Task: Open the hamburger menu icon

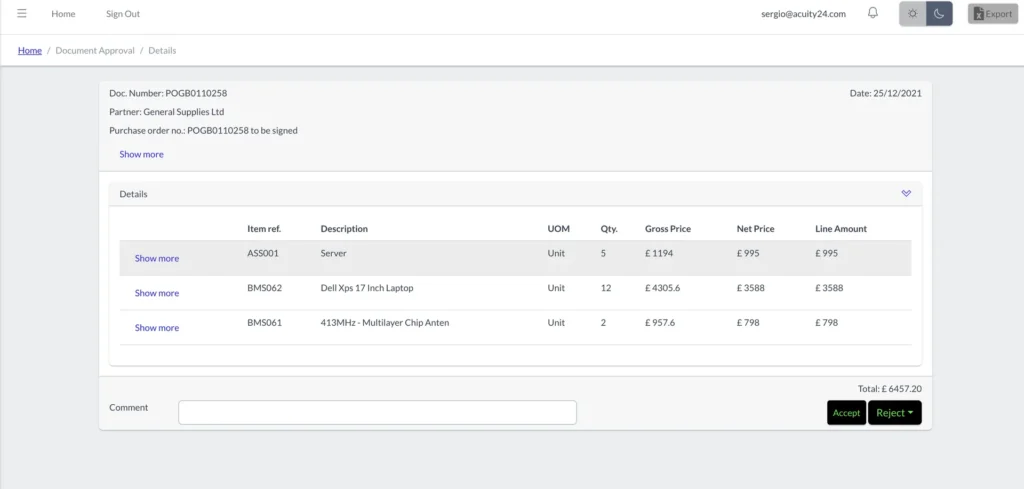Action: click(22, 14)
